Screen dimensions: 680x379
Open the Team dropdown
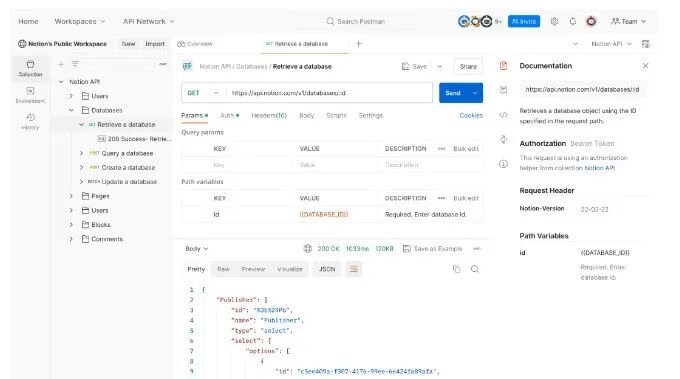click(628, 21)
